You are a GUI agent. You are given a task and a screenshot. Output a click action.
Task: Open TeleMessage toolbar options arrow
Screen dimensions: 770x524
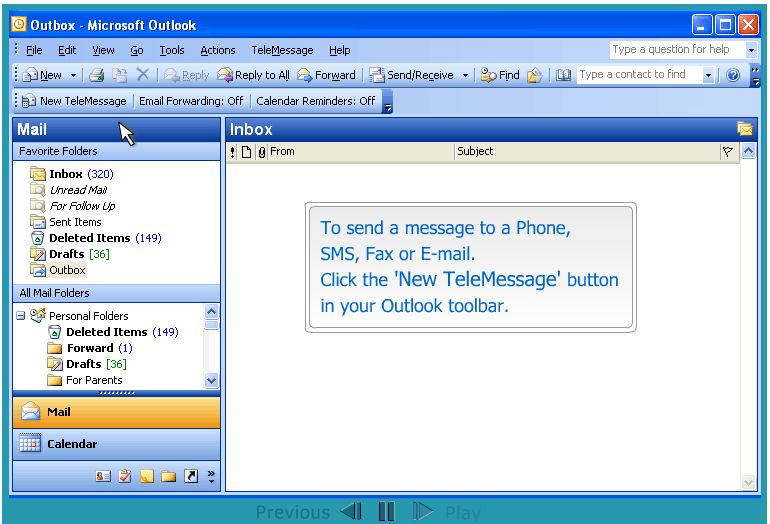[387, 102]
